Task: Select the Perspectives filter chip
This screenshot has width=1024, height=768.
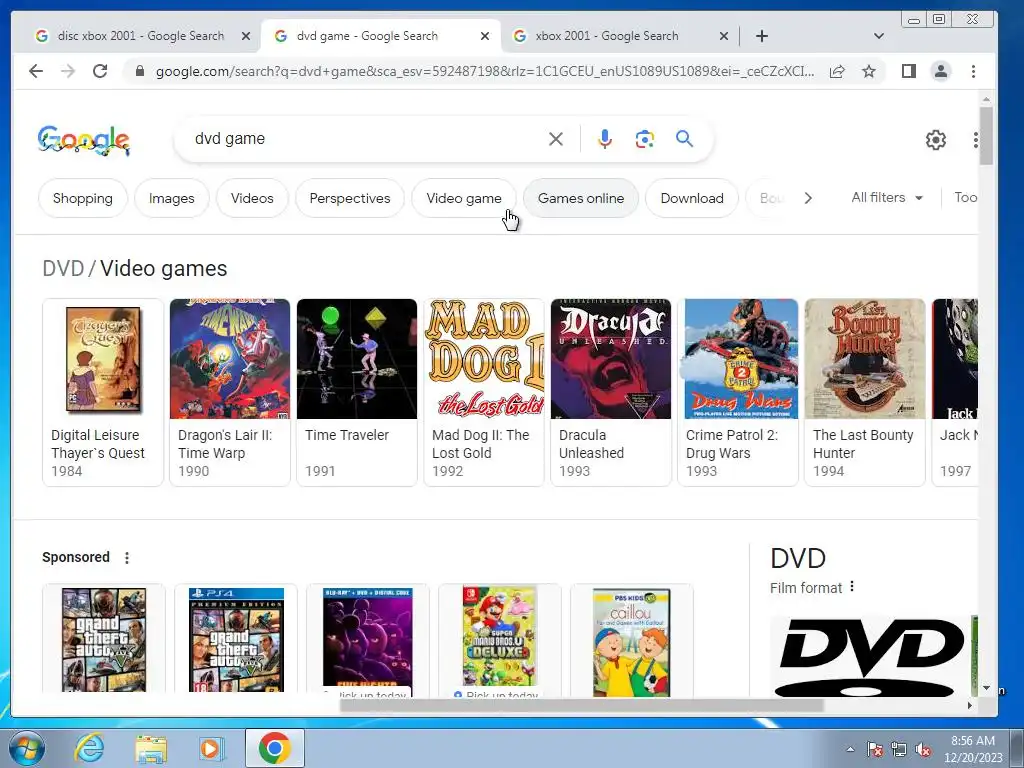Action: coord(350,198)
